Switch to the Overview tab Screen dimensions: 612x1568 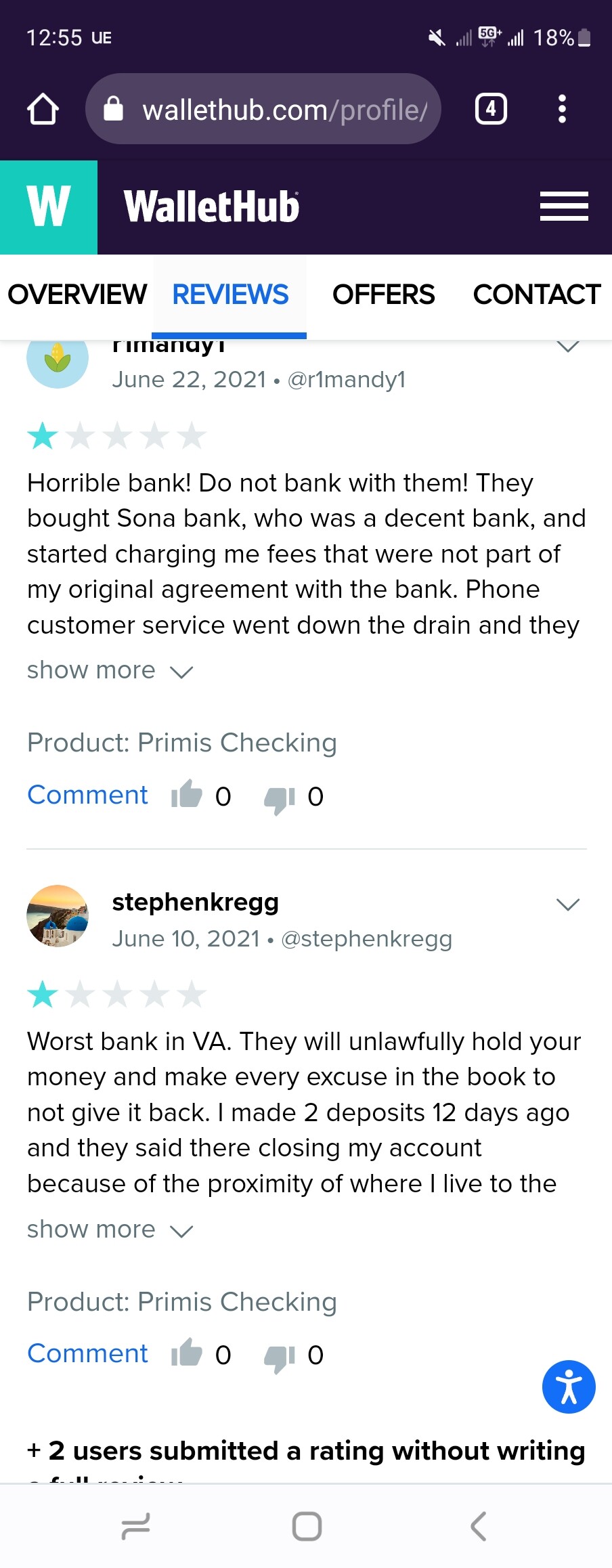click(x=77, y=295)
